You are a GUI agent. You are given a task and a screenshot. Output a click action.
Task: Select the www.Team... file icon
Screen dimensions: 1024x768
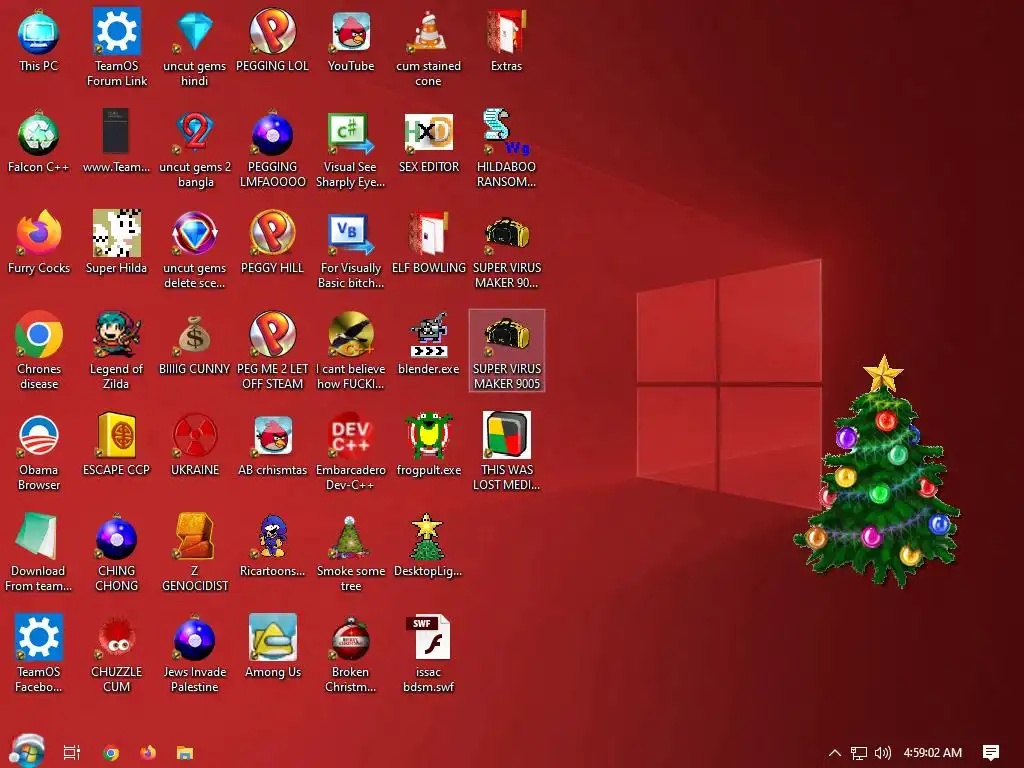pos(116,142)
